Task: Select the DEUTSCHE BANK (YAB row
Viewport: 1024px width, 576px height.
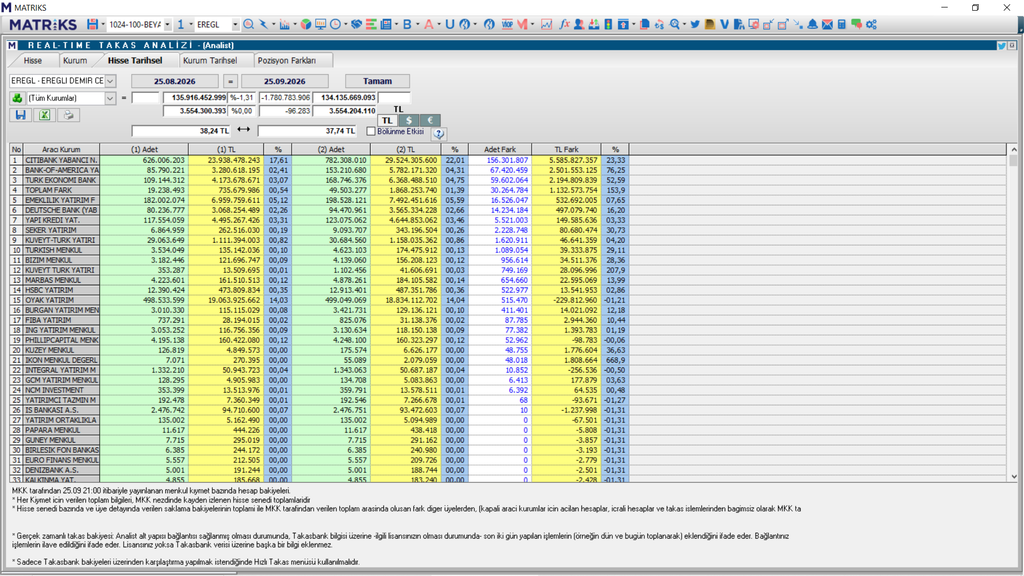Action: (319, 210)
